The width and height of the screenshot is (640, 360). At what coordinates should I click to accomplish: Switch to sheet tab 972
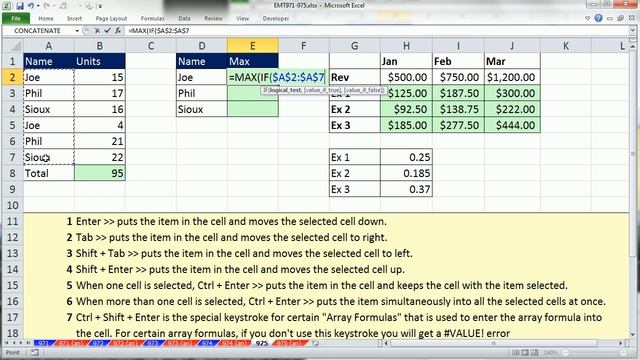coord(98,343)
